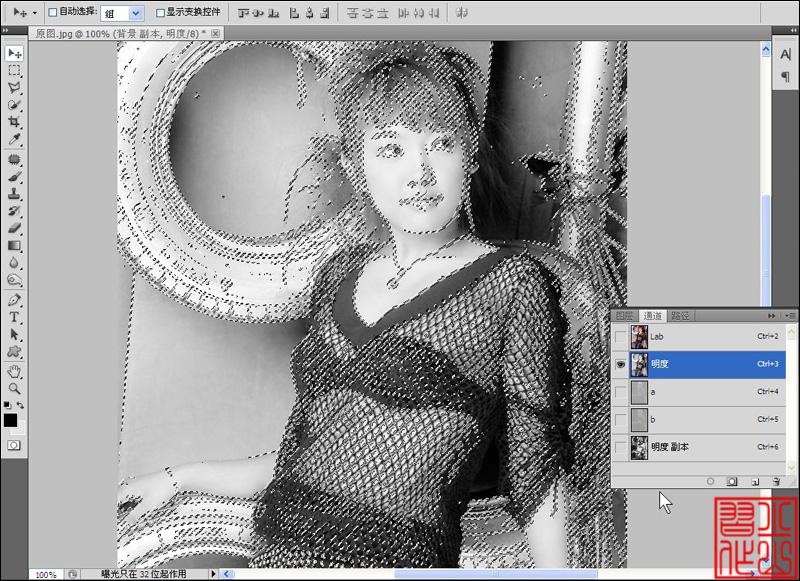
Task: Select the Zoom tool
Action: (14, 389)
